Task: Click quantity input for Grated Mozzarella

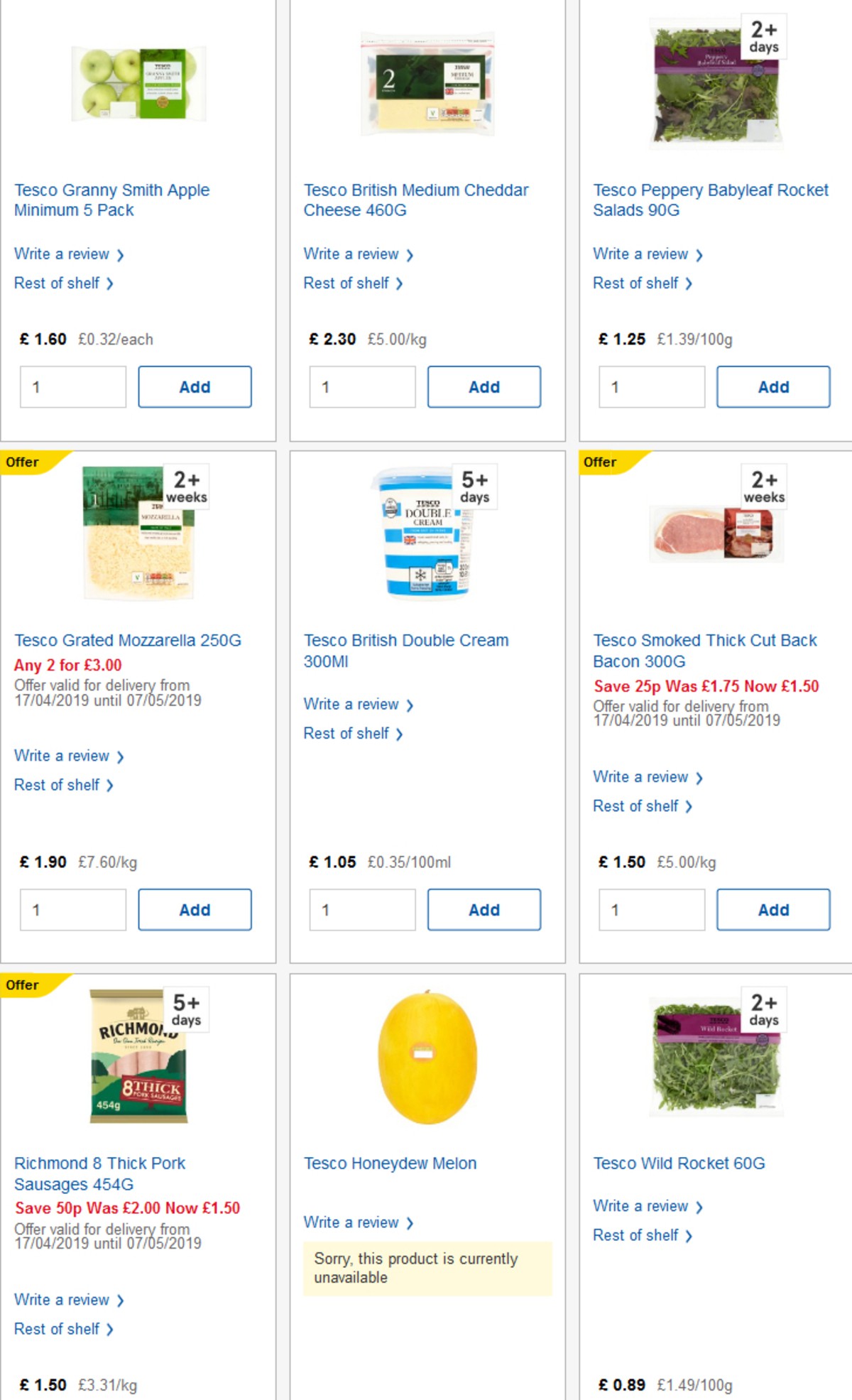Action: click(72, 909)
